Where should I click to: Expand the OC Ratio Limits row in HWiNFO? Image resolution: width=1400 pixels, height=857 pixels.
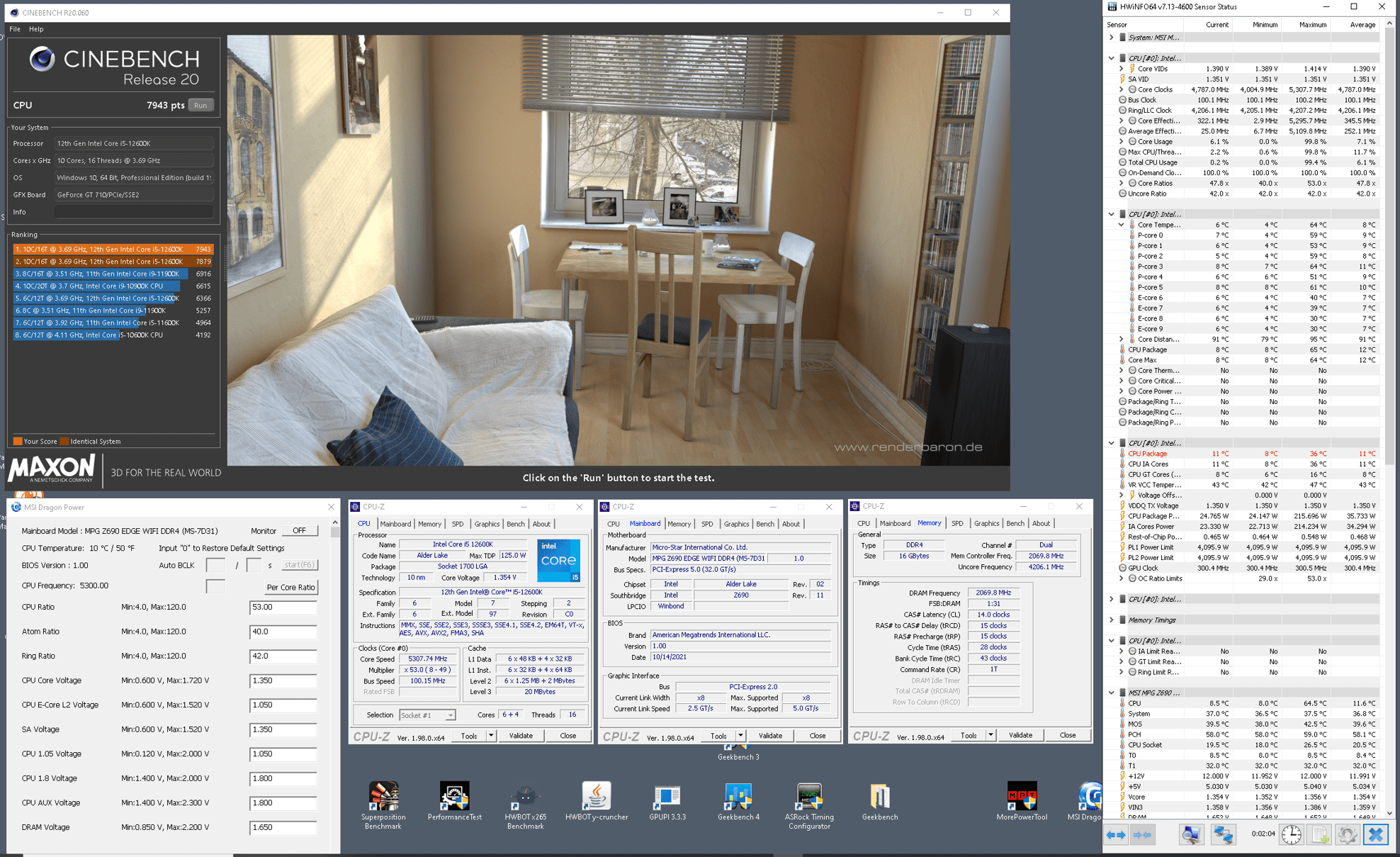pos(1121,578)
